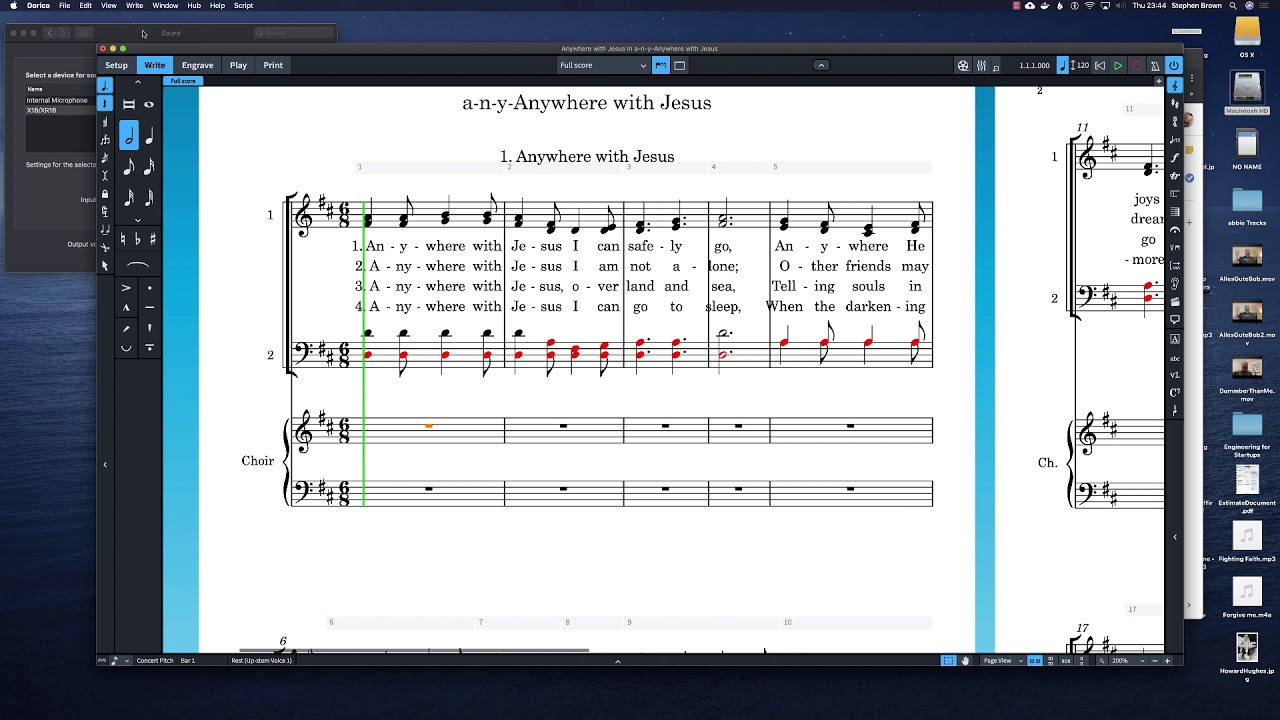Apply the staccato articulation
This screenshot has height=720, width=1280.
point(150,288)
